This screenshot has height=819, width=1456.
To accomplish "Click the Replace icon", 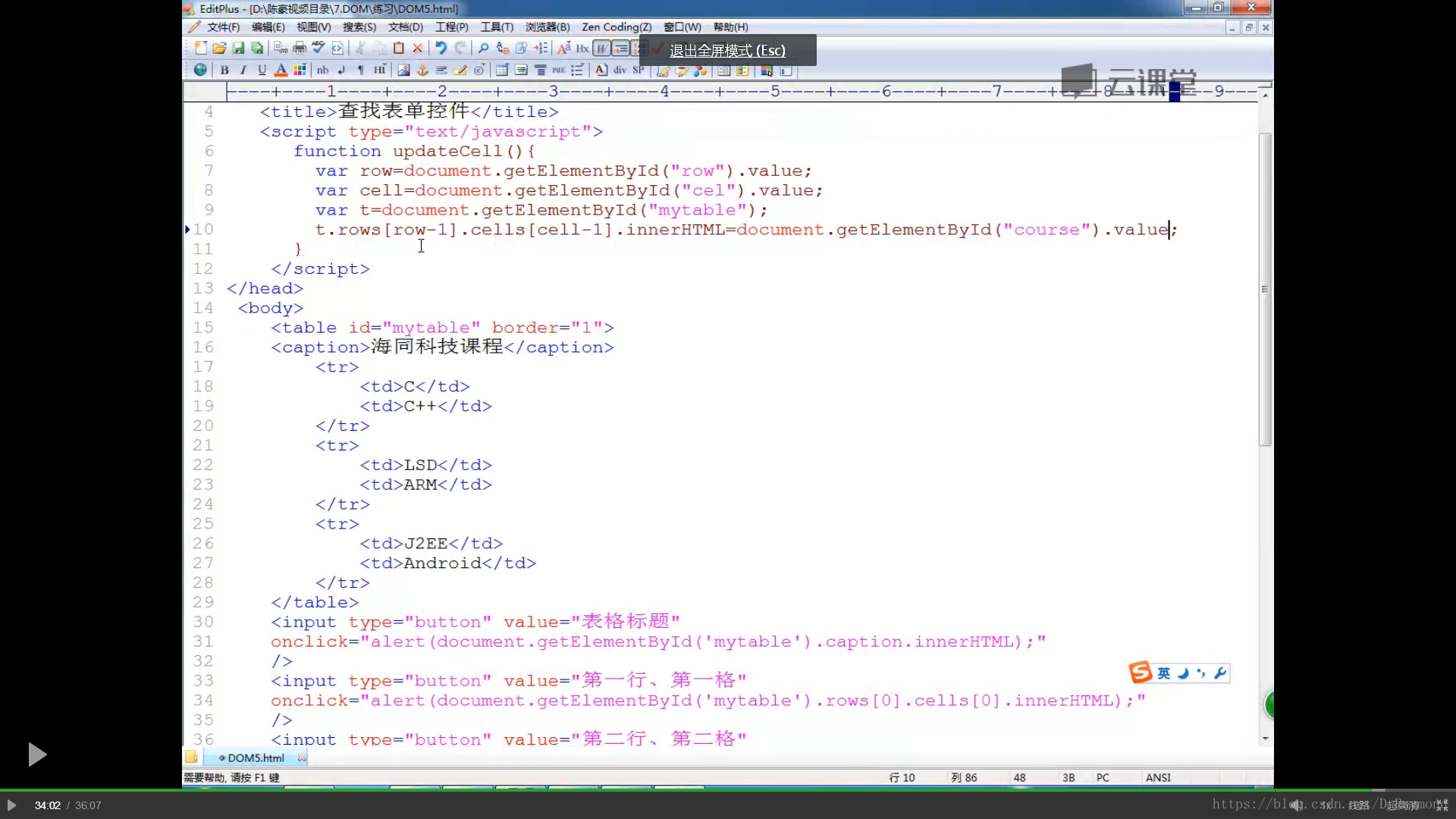I will (502, 49).
